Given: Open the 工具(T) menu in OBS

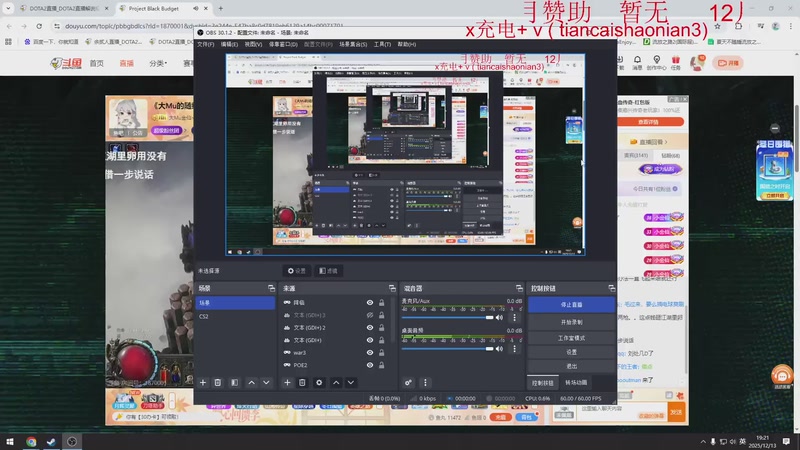Looking at the screenshot, I should (382, 44).
